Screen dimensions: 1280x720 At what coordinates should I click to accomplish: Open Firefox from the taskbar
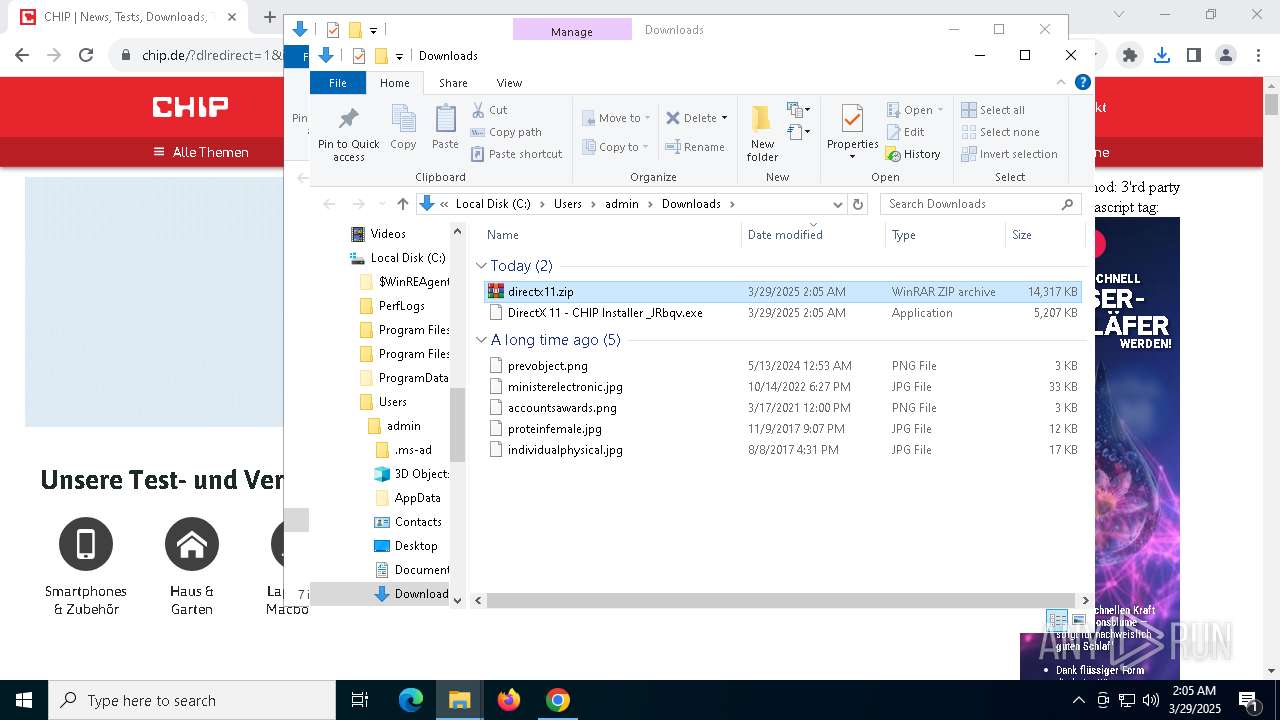509,700
